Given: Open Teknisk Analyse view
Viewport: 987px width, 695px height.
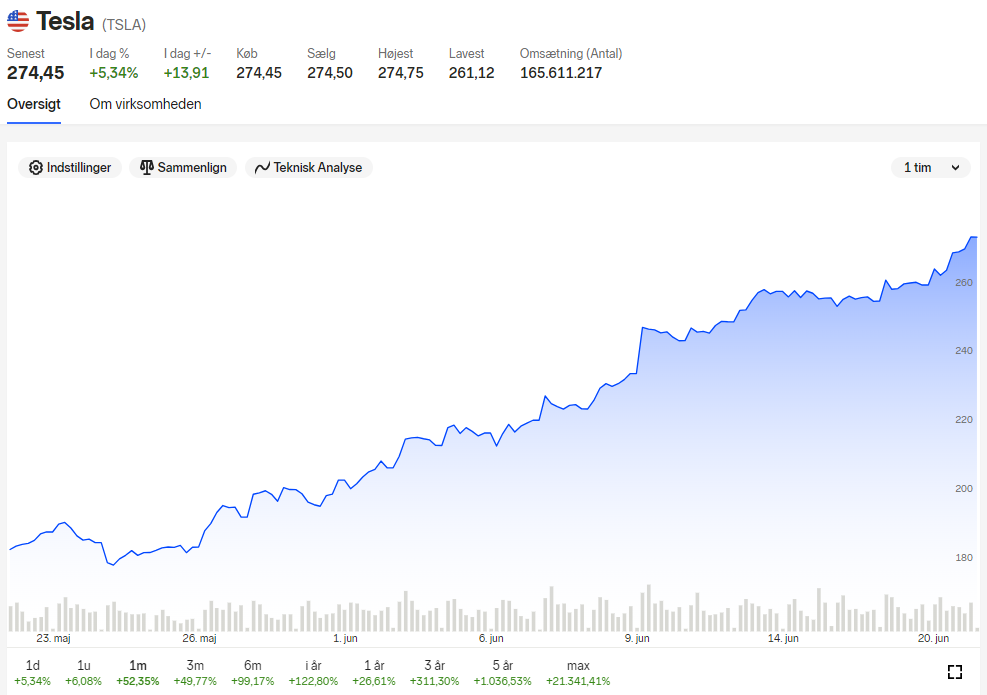Looking at the screenshot, I should pyautogui.click(x=308, y=167).
